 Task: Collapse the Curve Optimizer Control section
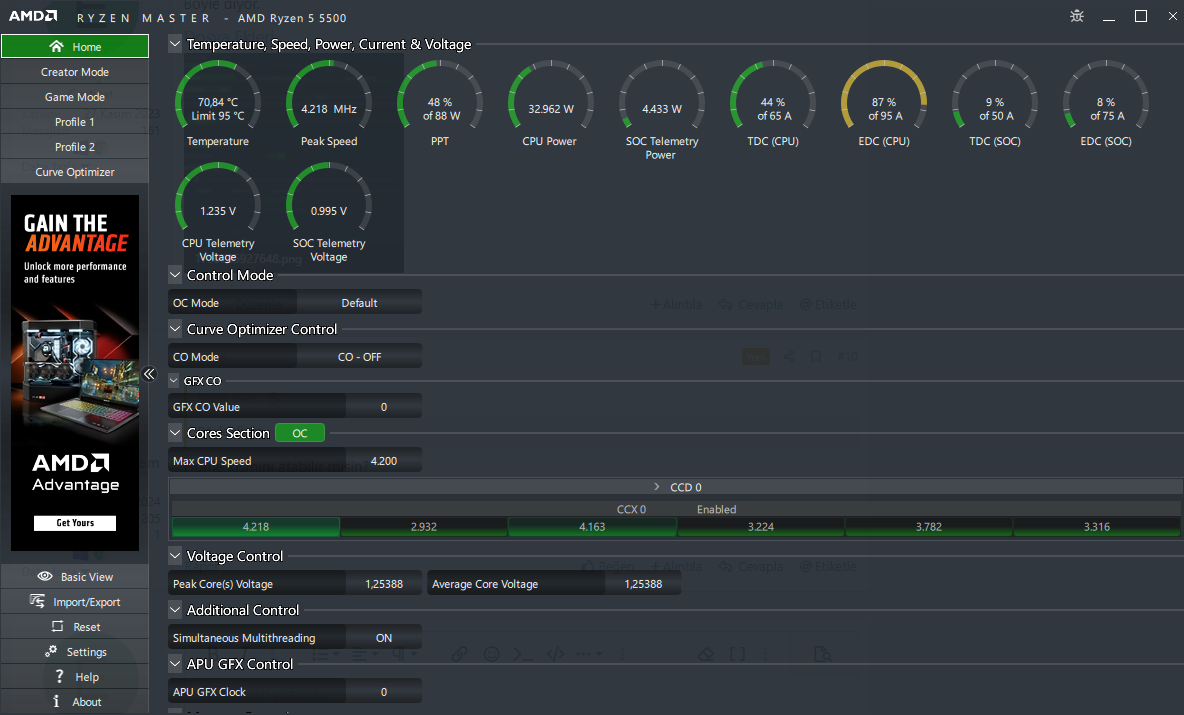[174, 328]
